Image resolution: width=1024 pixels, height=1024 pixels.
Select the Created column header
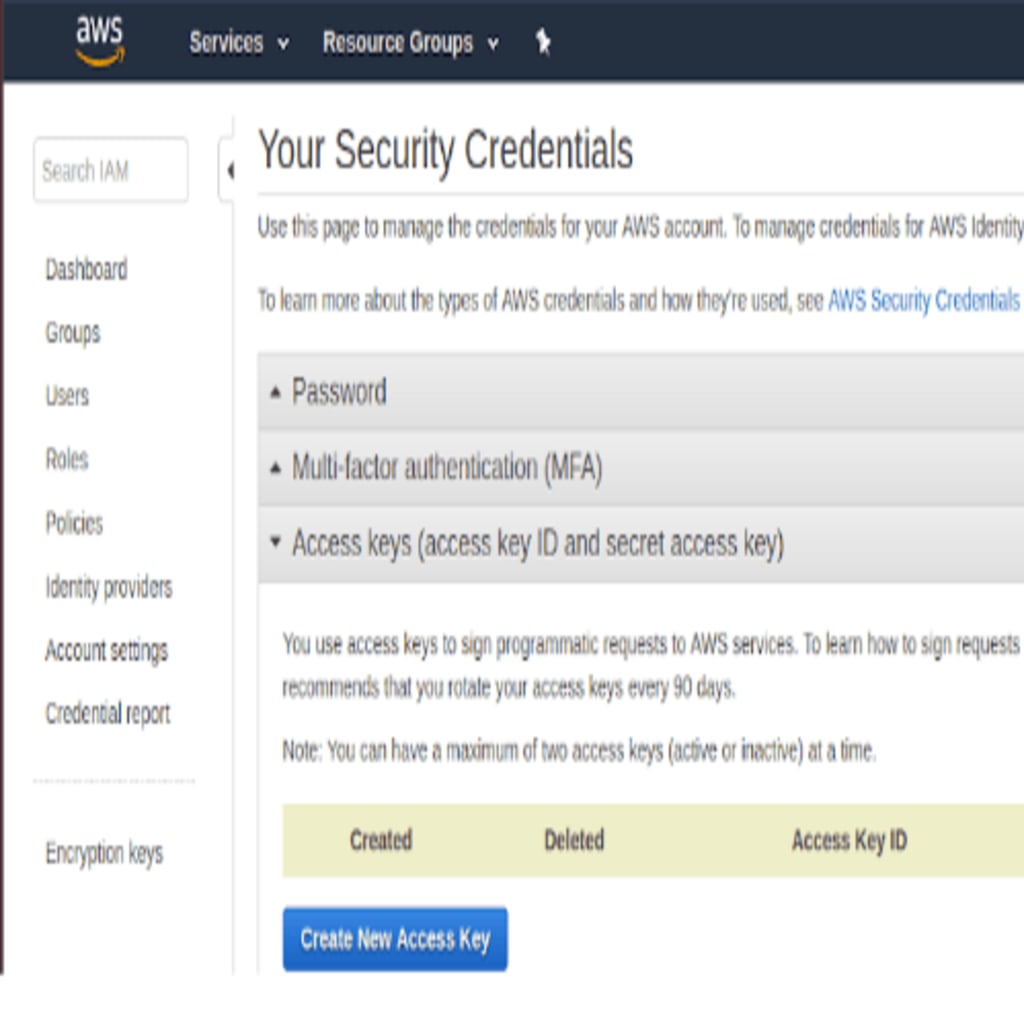(x=381, y=840)
